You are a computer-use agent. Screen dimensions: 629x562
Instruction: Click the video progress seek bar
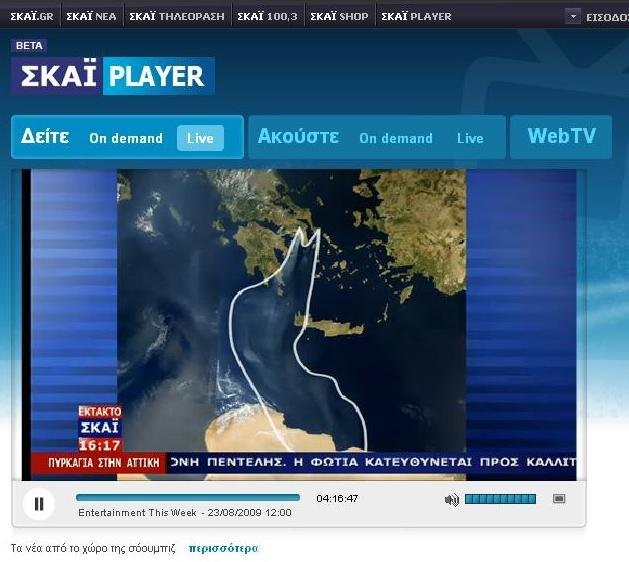tap(188, 497)
